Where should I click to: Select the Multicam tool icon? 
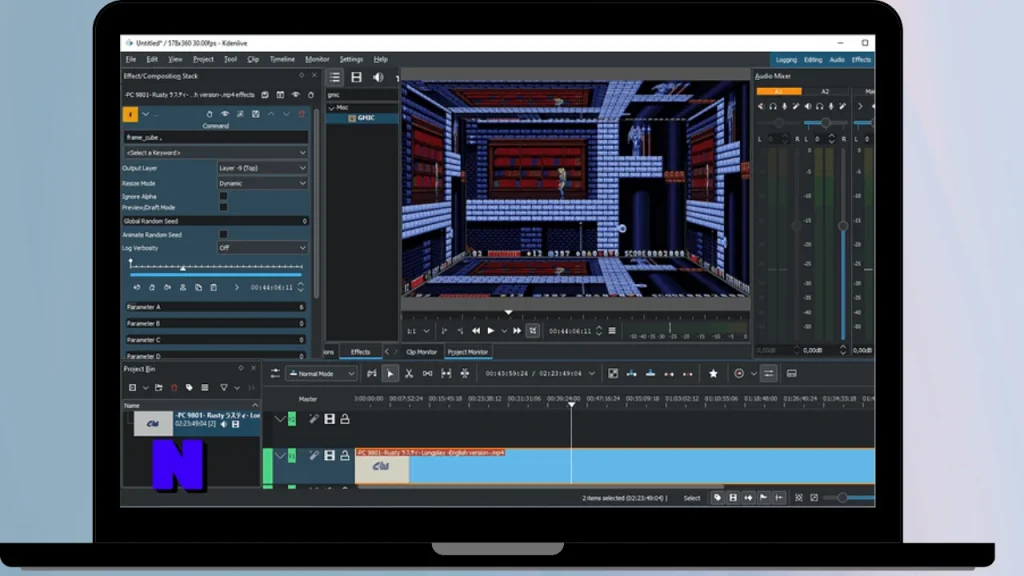[465, 374]
